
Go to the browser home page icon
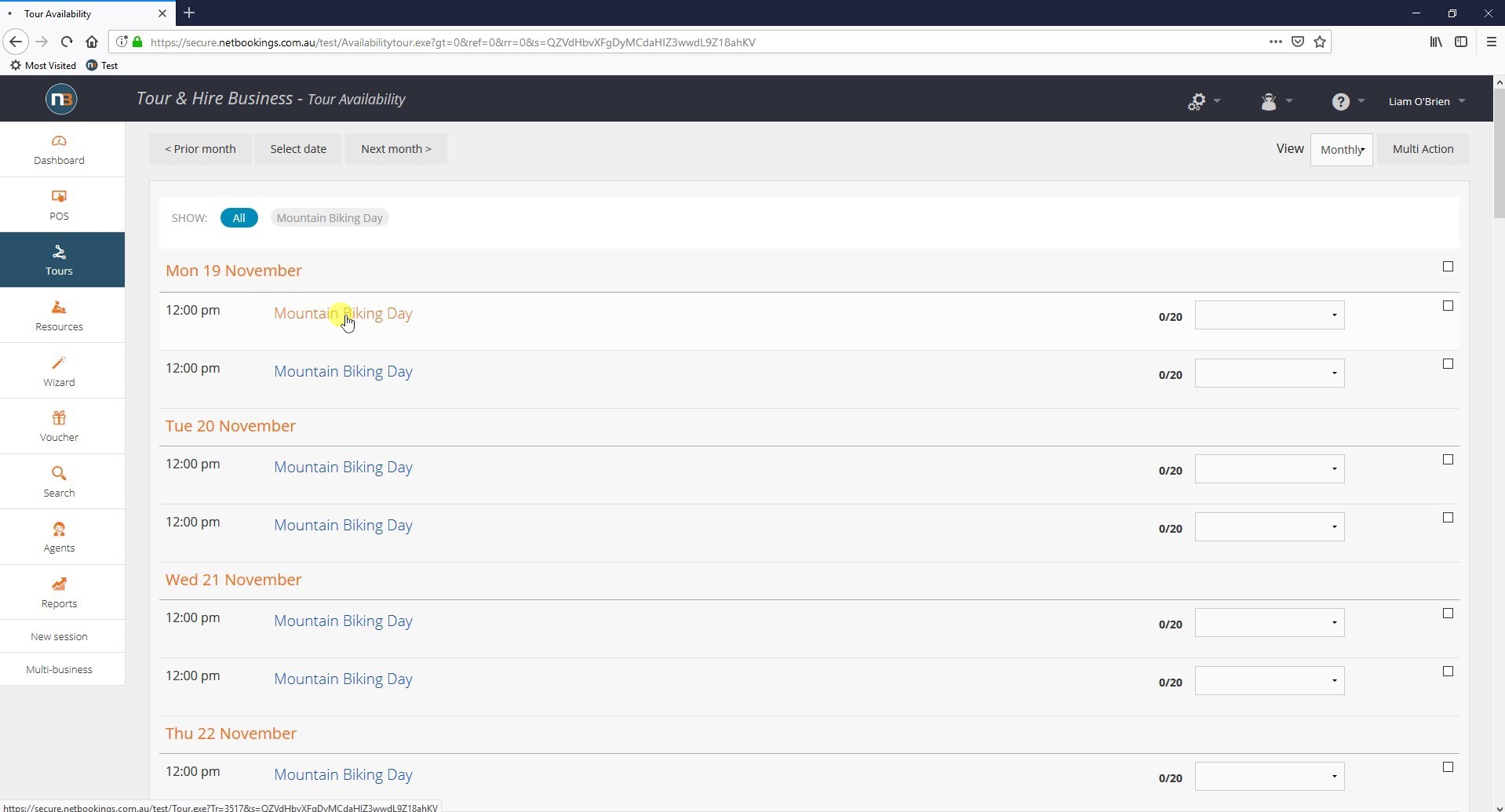click(92, 42)
